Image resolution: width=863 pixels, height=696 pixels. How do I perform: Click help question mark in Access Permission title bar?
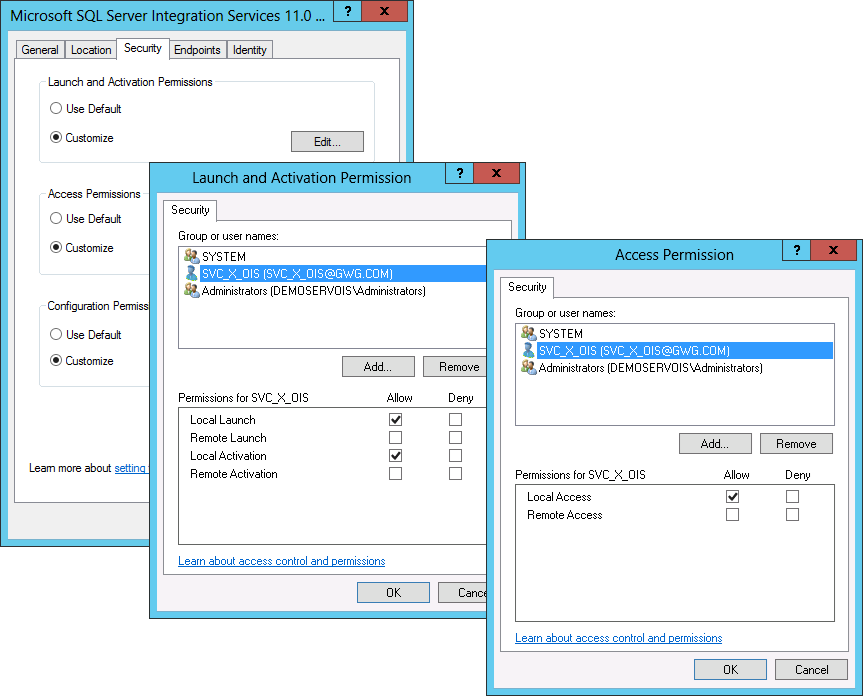coord(796,250)
